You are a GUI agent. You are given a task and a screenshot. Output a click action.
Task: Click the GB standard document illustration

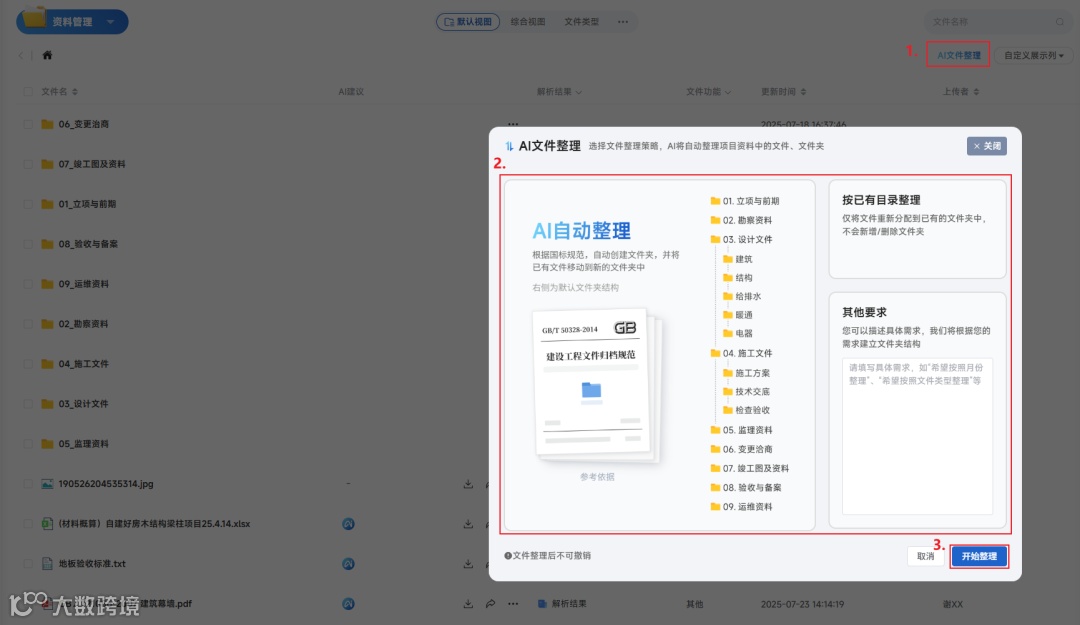[596, 385]
